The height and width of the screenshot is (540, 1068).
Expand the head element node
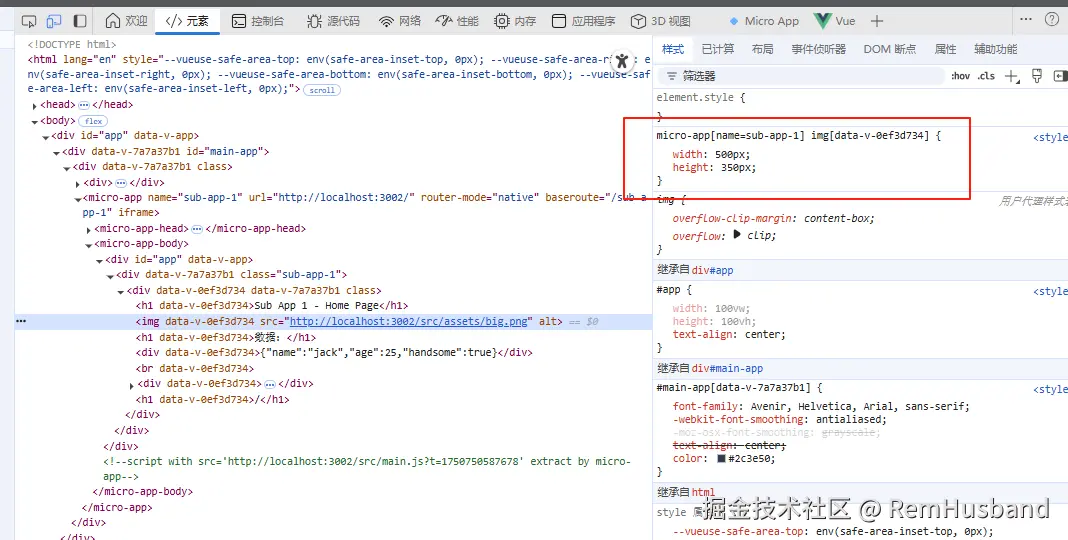coord(35,106)
